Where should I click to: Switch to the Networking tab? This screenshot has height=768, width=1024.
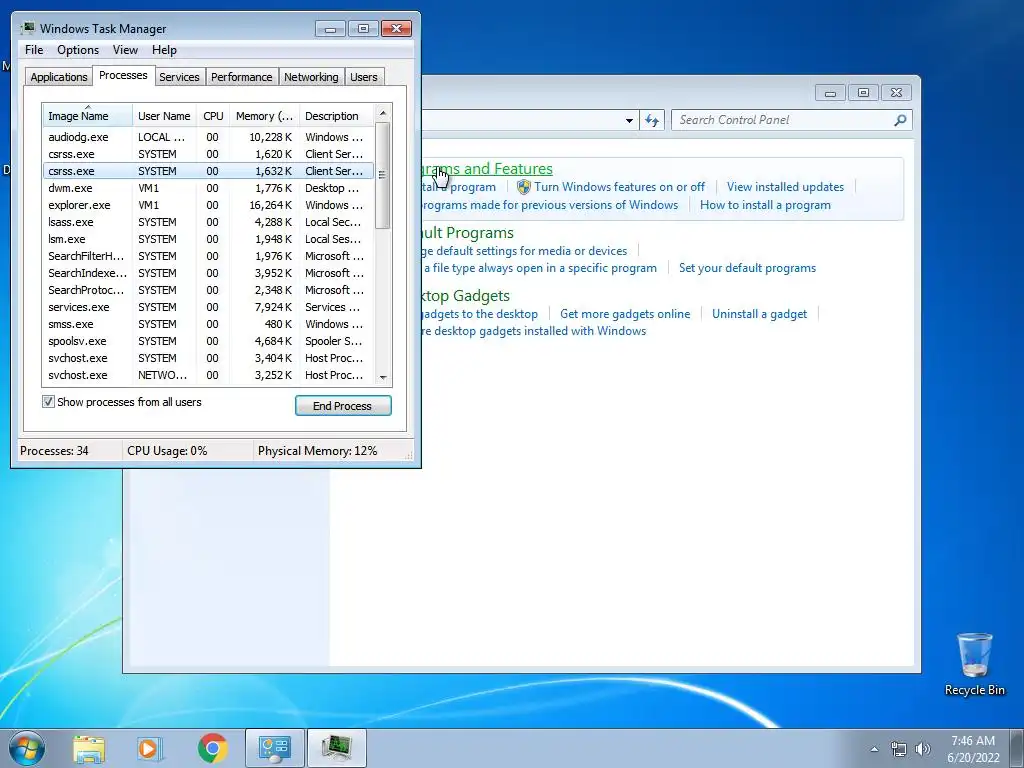tap(312, 77)
